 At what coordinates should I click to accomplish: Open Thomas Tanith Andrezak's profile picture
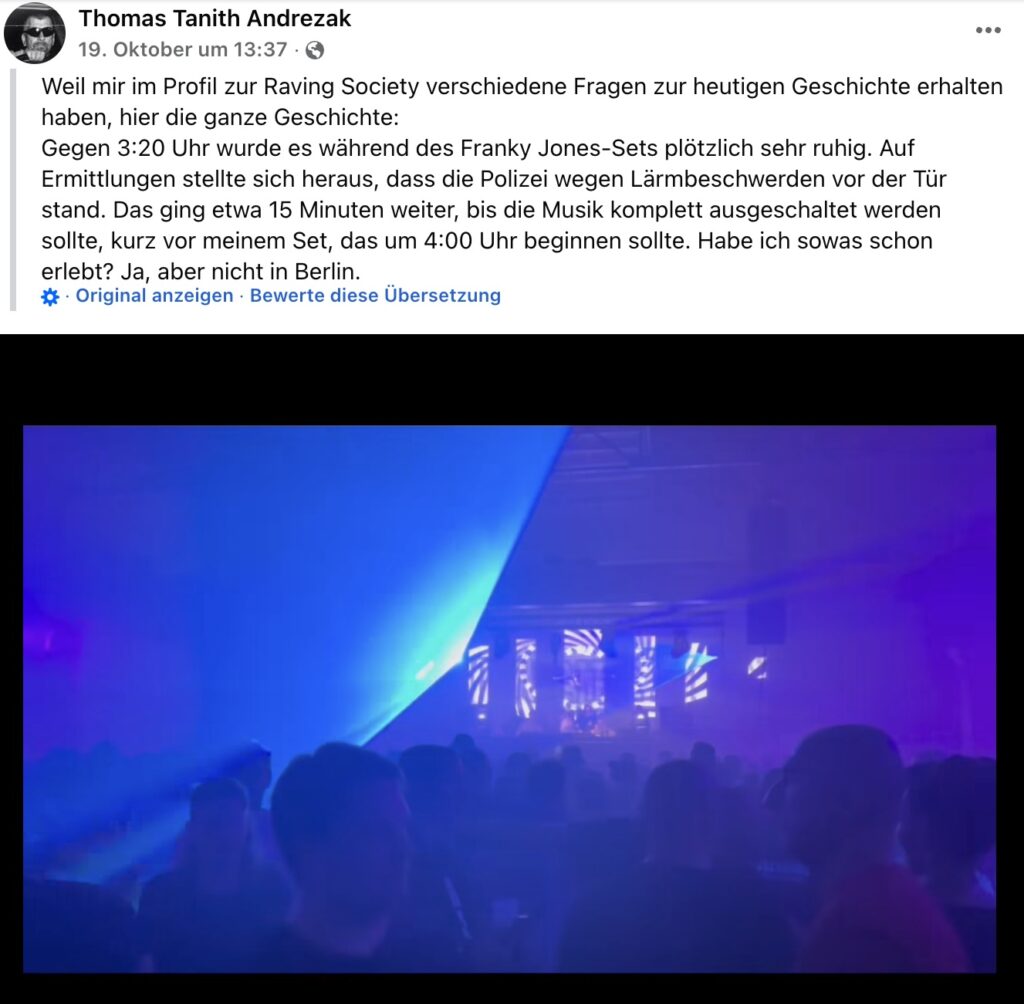click(35, 33)
